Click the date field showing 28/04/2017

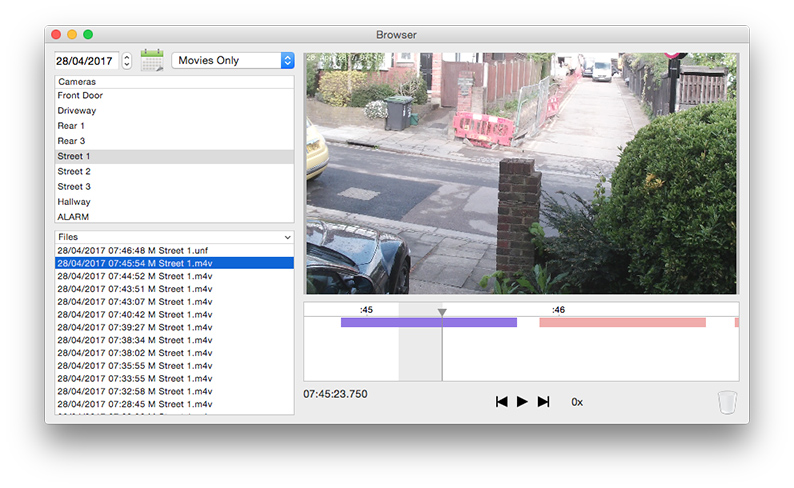coord(87,61)
